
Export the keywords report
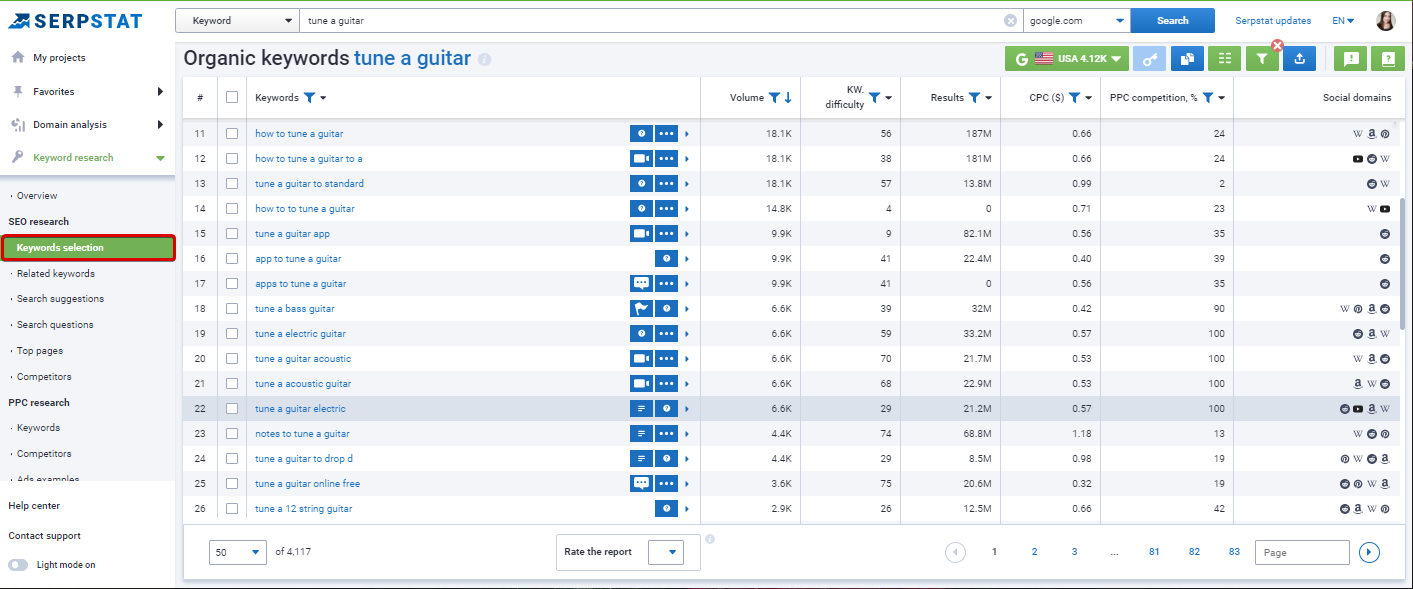[1299, 58]
